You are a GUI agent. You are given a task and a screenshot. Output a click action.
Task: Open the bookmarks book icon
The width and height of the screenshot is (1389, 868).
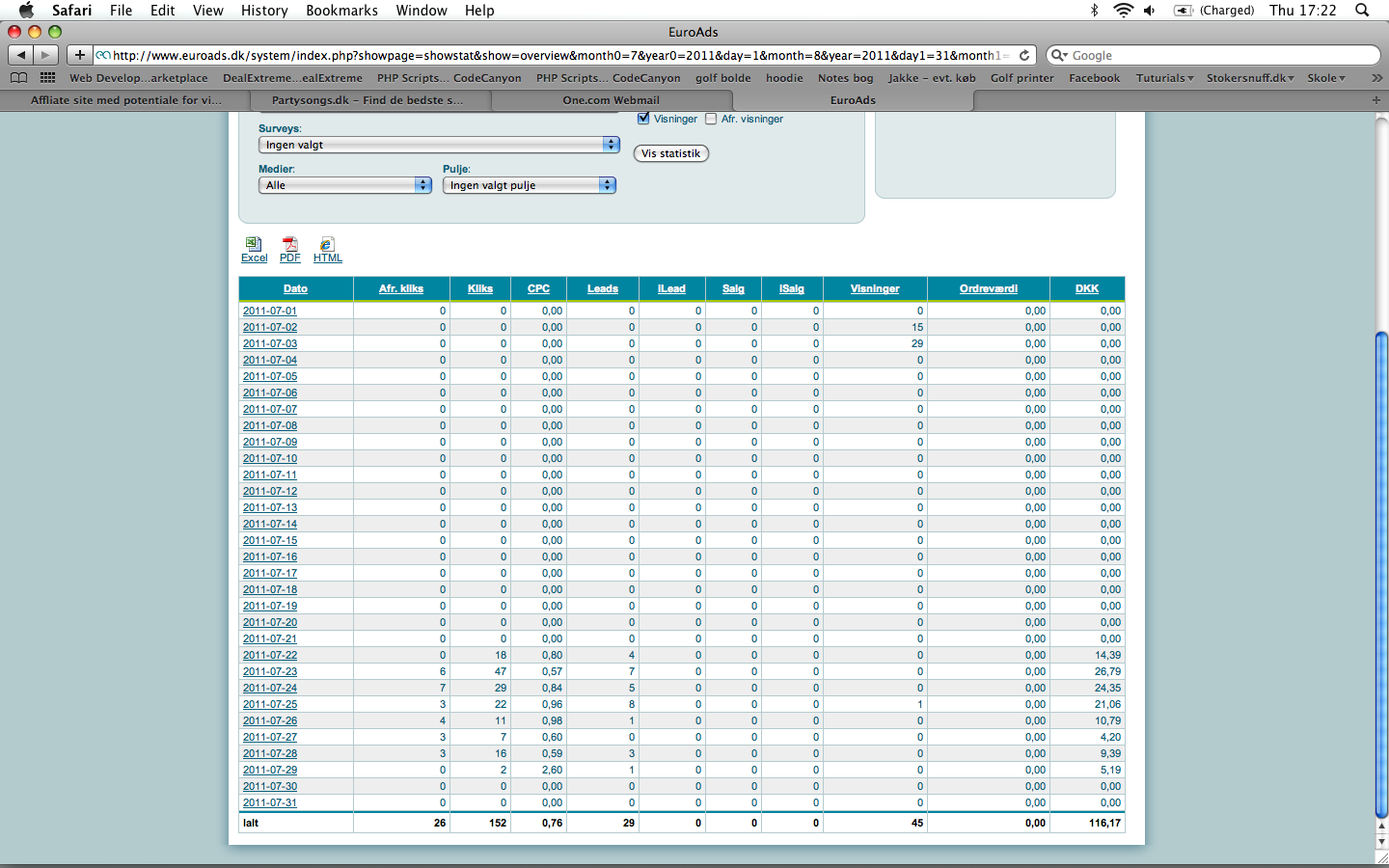(18, 78)
